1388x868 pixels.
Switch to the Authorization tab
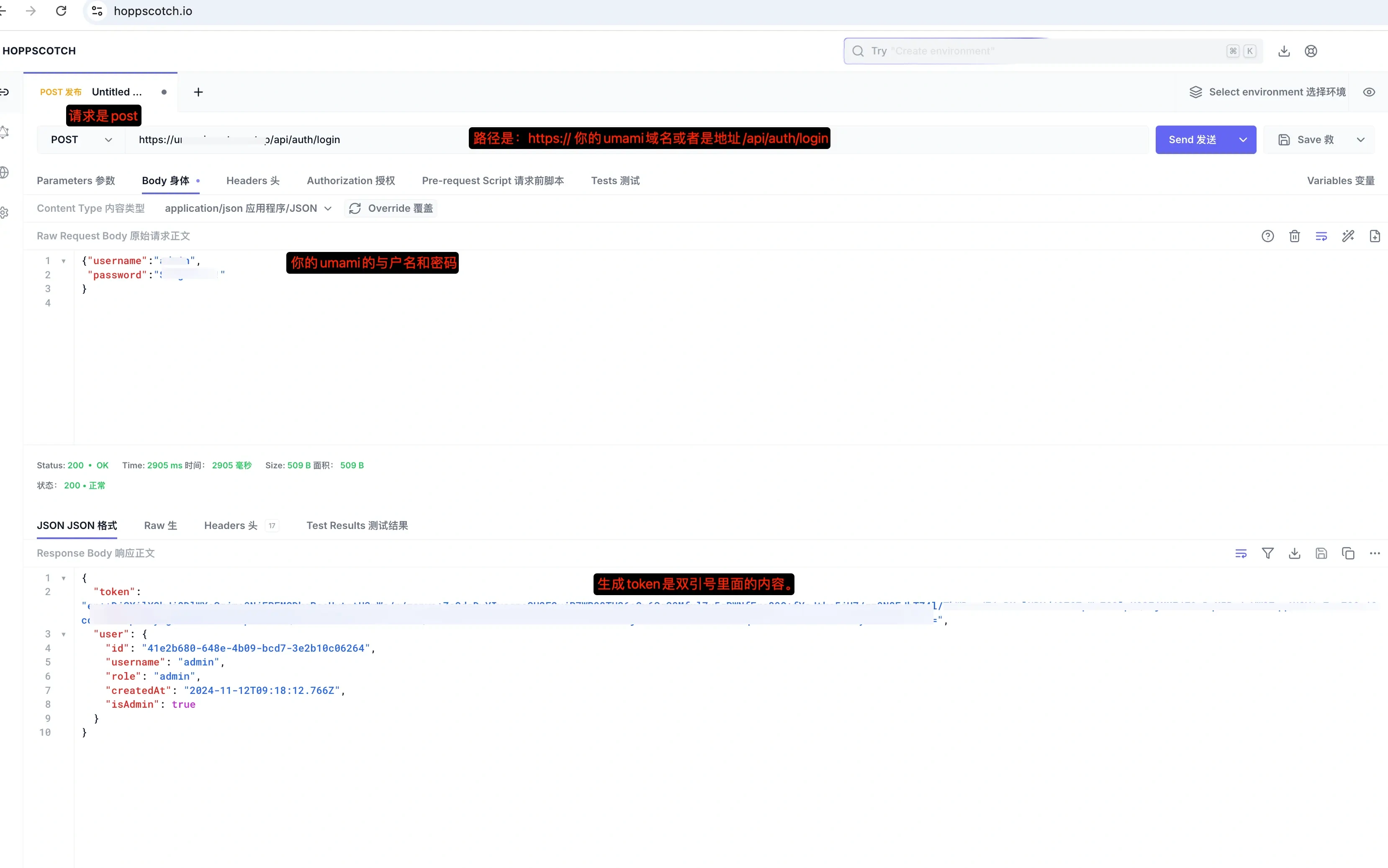(351, 181)
